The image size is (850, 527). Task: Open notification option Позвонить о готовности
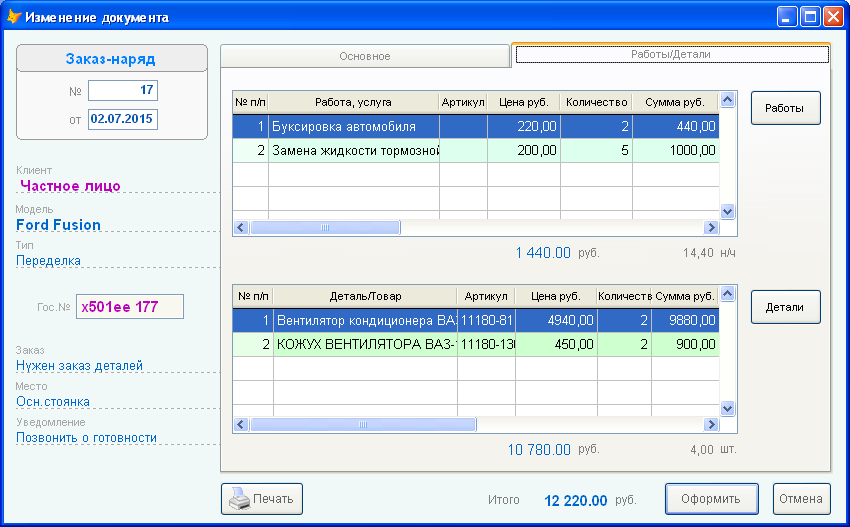coord(87,438)
